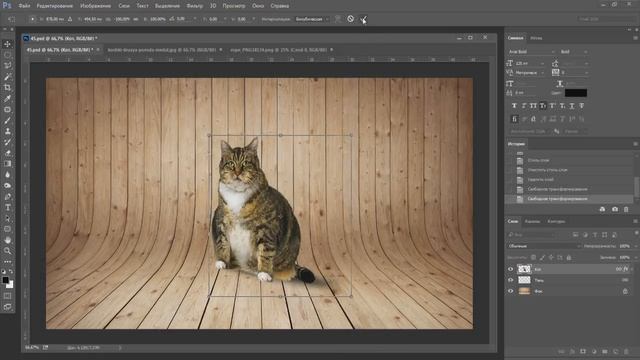
Task: Create a new layer from Layers panel
Action: pos(616,351)
